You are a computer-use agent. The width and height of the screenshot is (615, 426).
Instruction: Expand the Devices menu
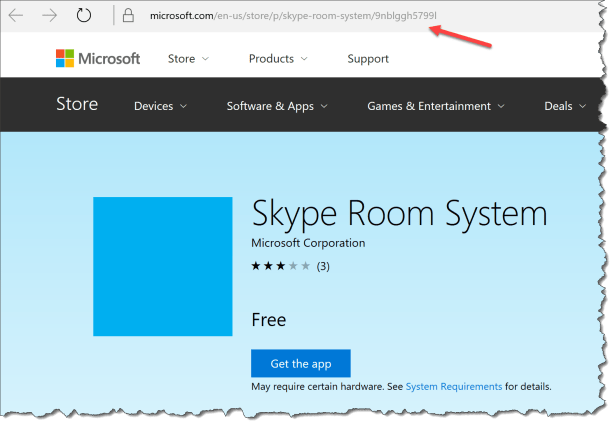click(x=160, y=106)
